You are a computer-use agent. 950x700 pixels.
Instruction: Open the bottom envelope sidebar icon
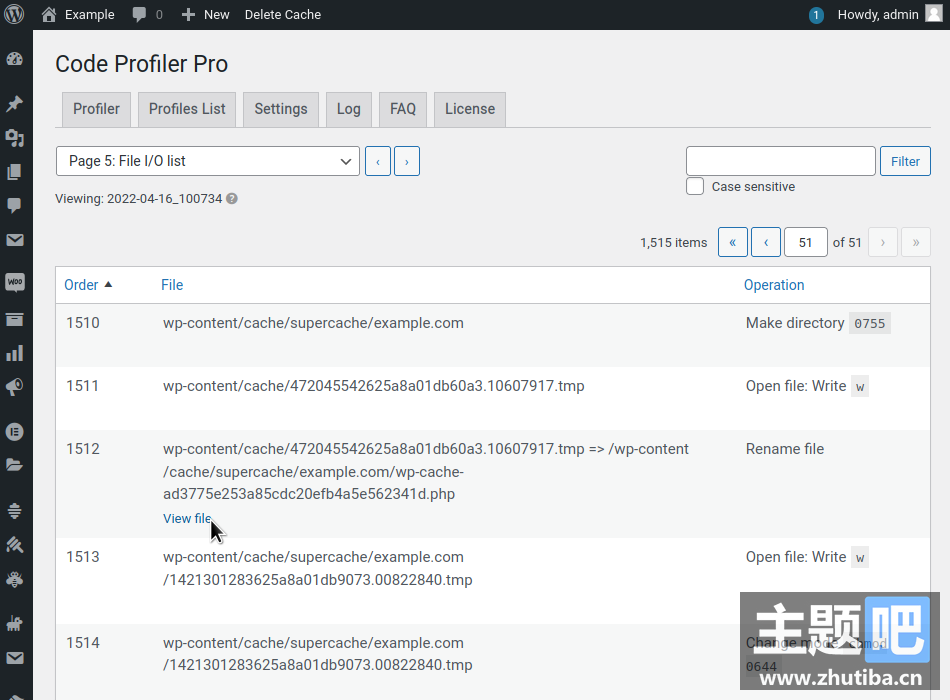(15, 658)
